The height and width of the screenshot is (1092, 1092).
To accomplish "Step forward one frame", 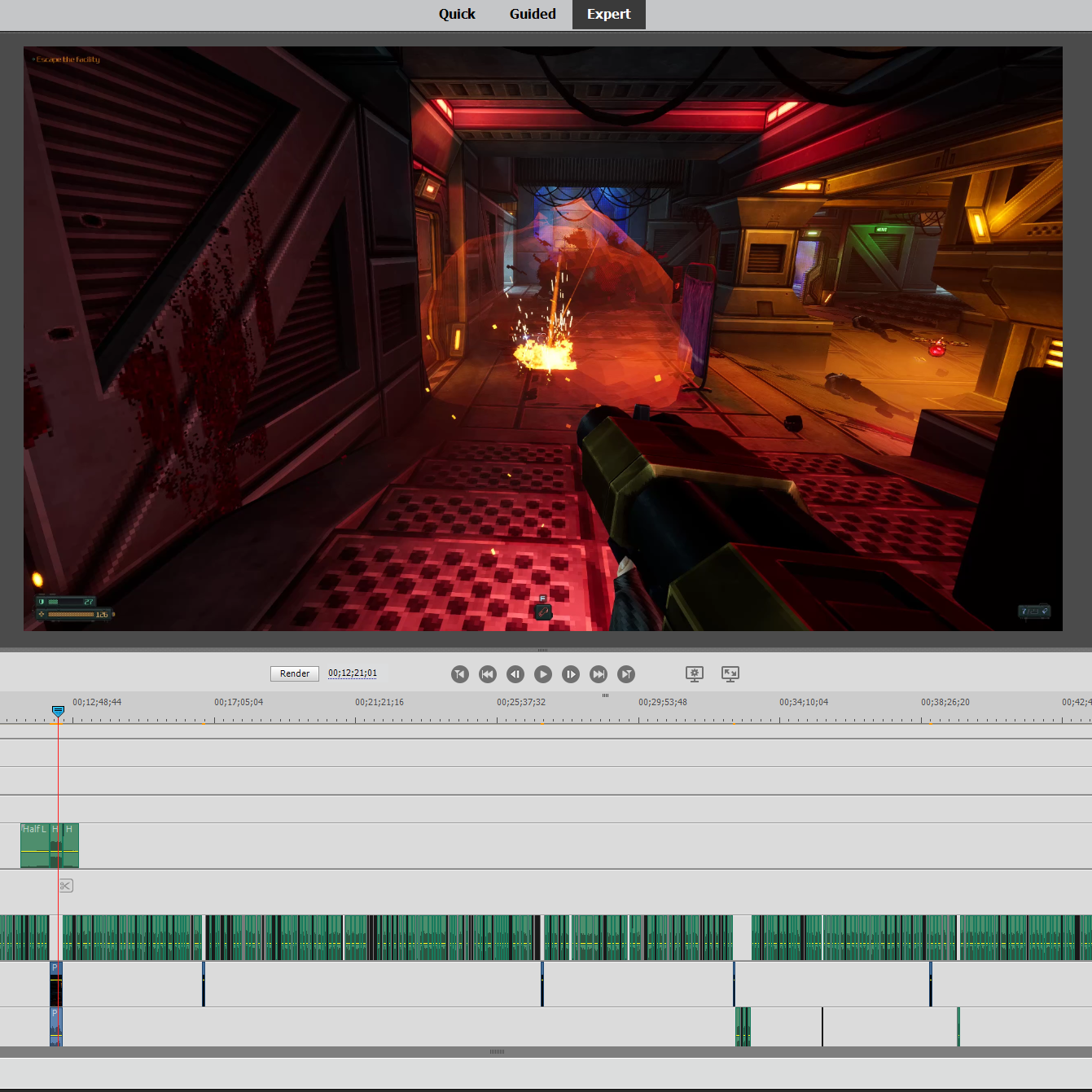I will [x=571, y=674].
